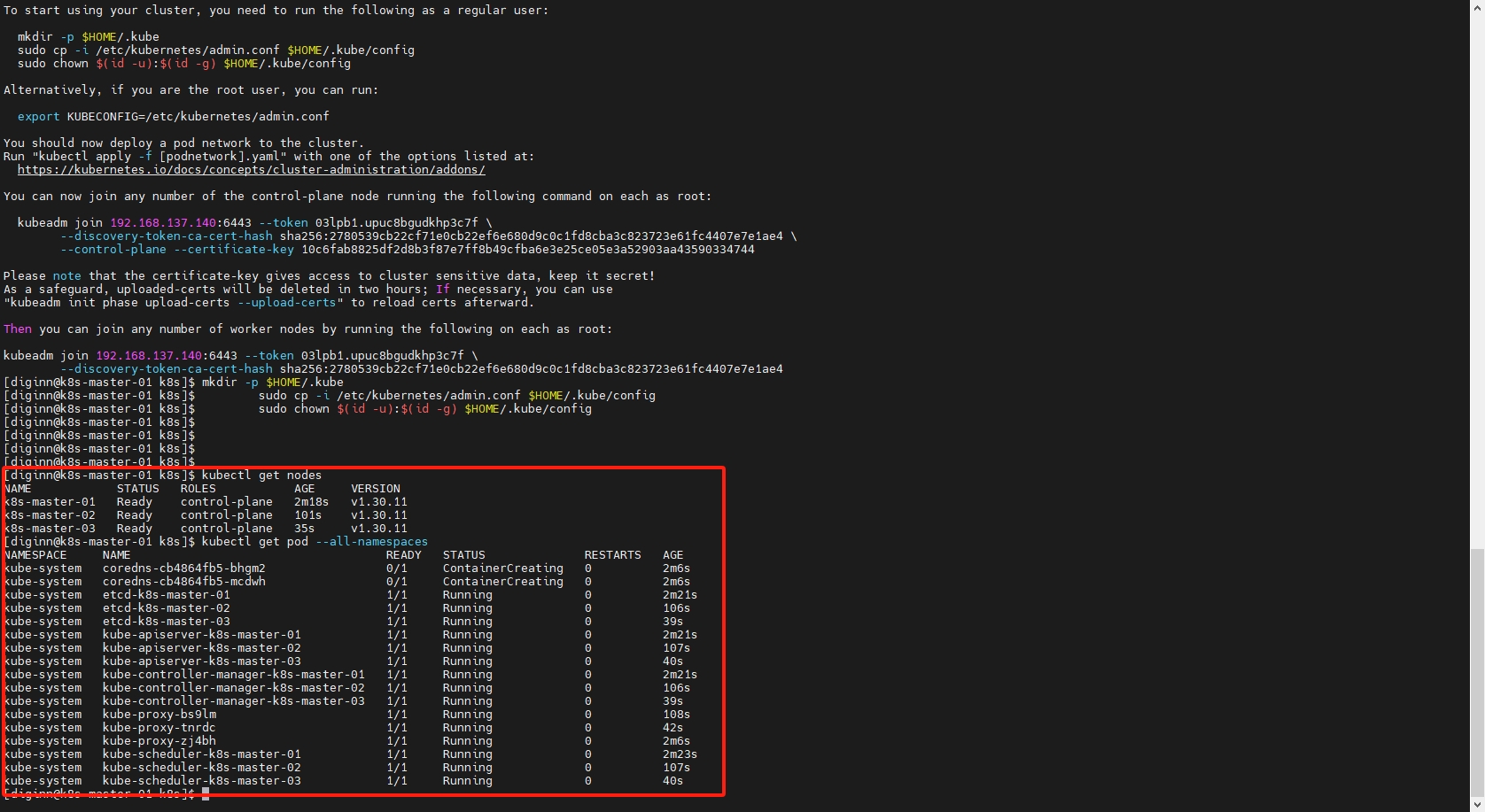Click the scrollbar up arrow

(1476, 5)
